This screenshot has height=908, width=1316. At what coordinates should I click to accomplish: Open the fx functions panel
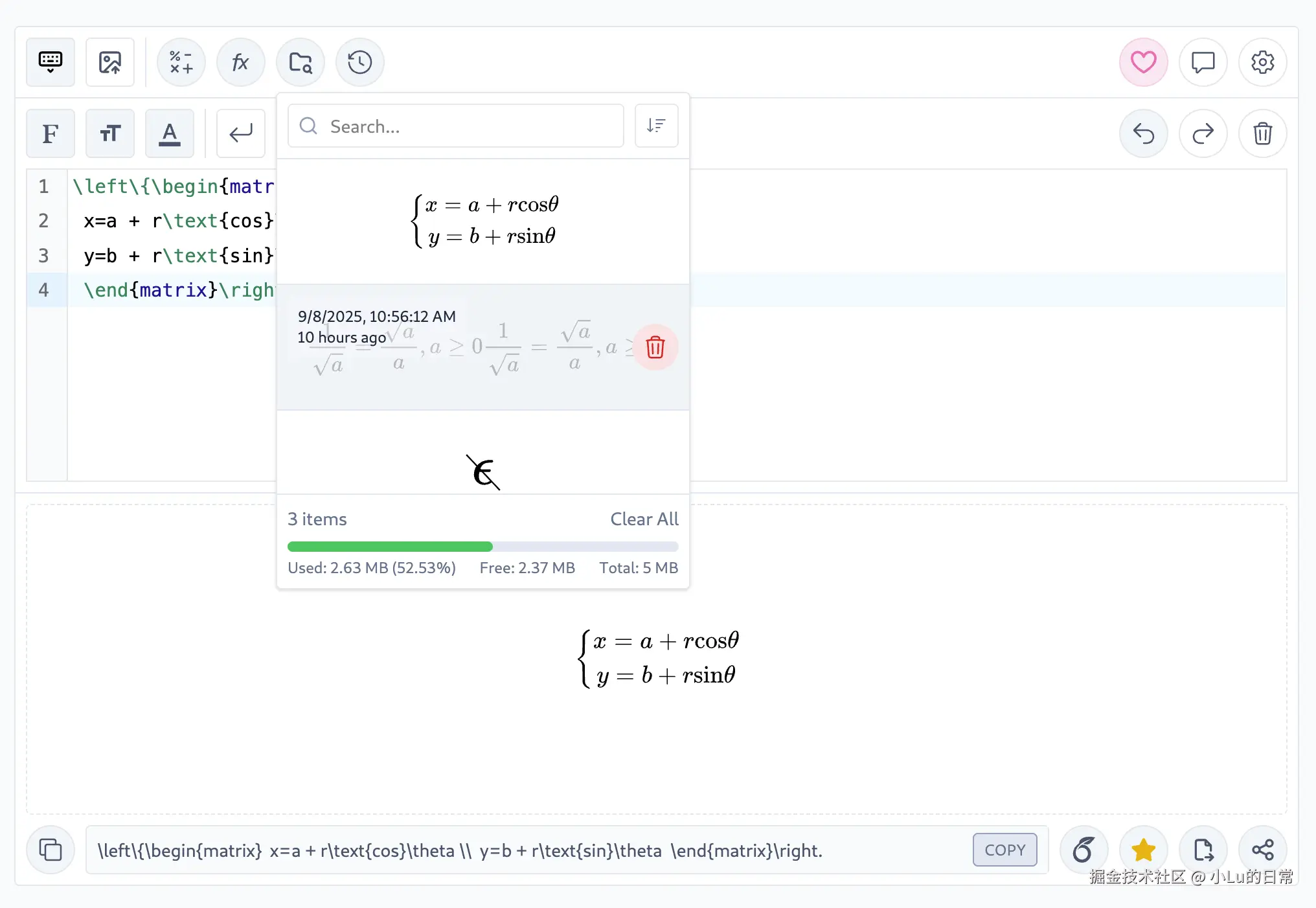point(241,62)
